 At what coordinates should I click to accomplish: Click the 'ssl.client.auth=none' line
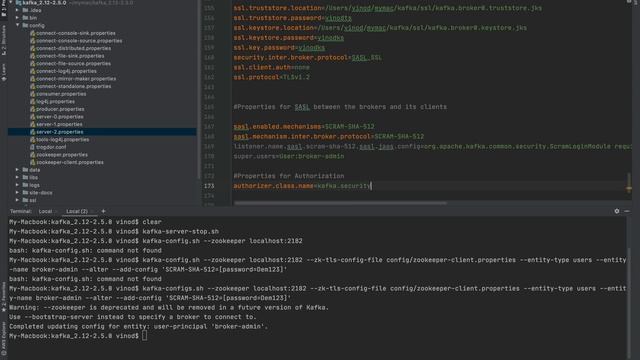pos(271,67)
